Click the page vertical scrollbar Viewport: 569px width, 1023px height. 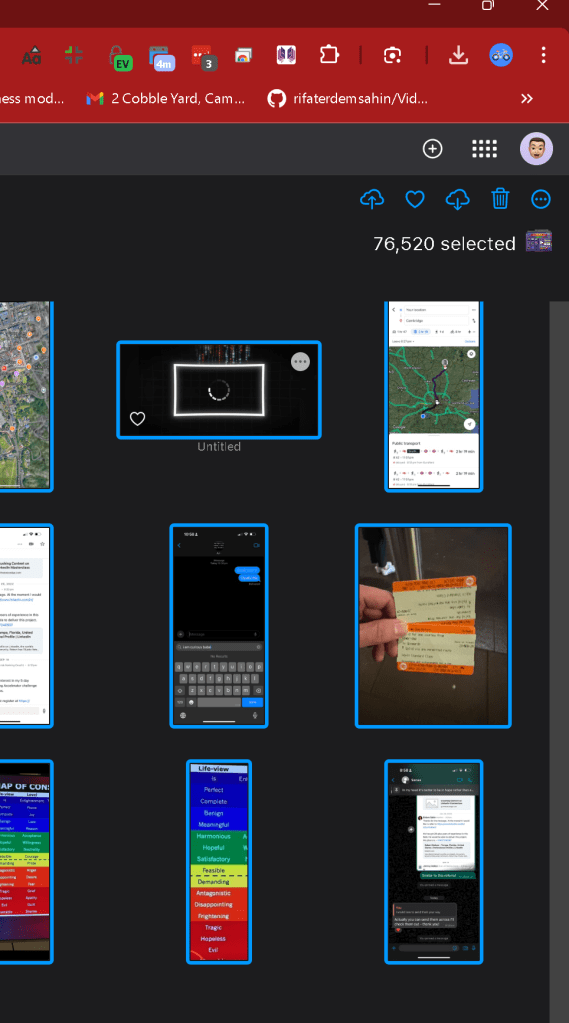[x=559, y=662]
